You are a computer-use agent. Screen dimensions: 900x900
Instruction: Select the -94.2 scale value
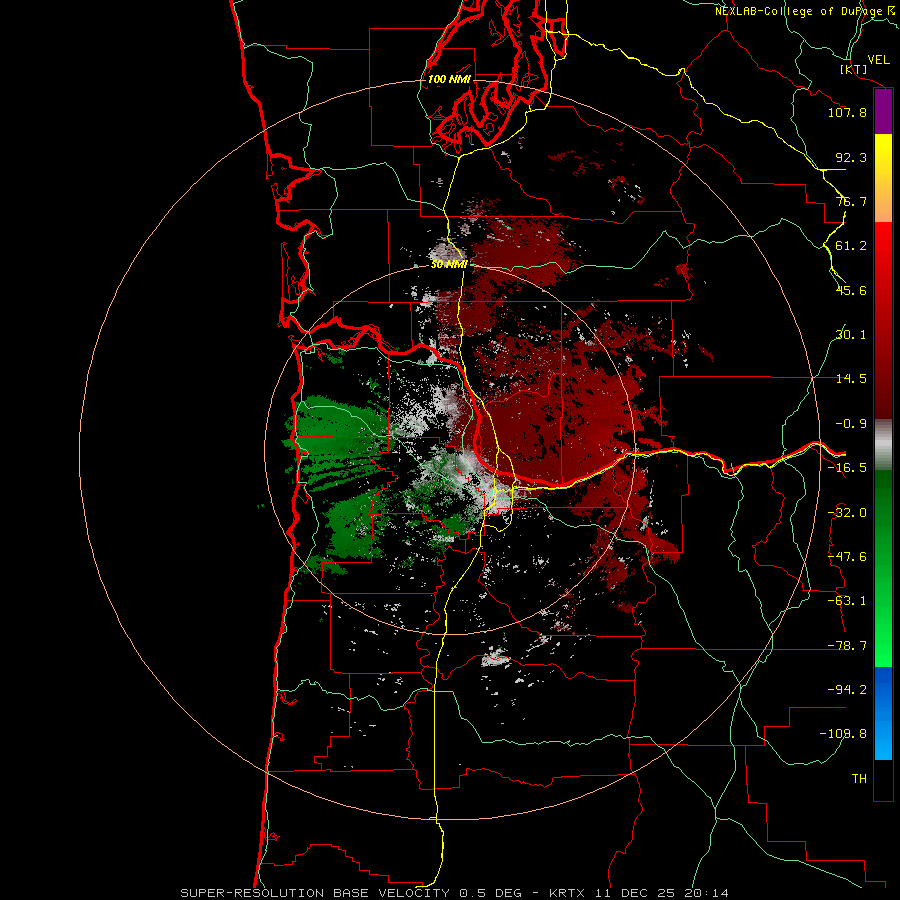[x=847, y=690]
